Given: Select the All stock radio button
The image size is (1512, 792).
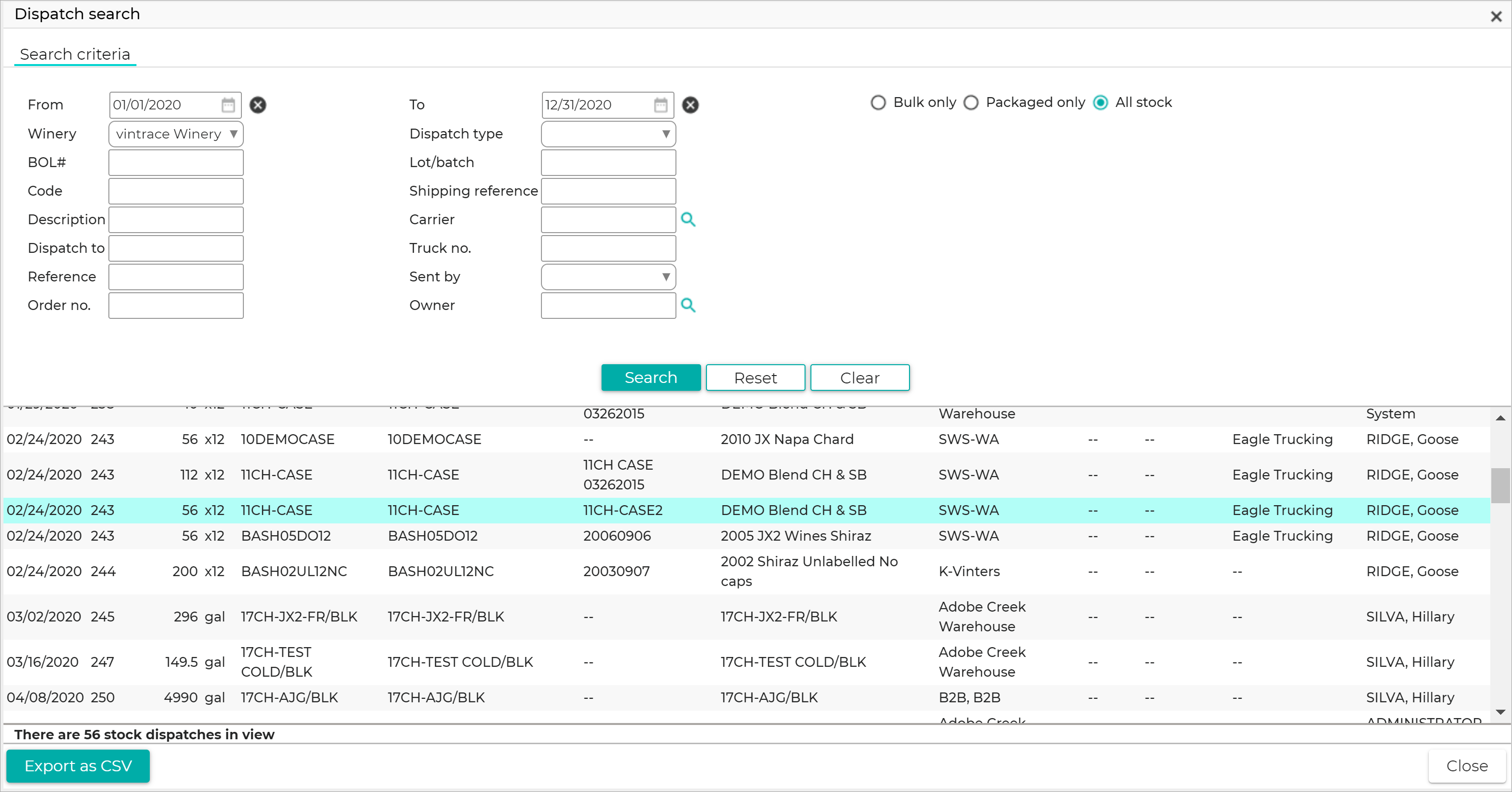Looking at the screenshot, I should tap(1101, 103).
